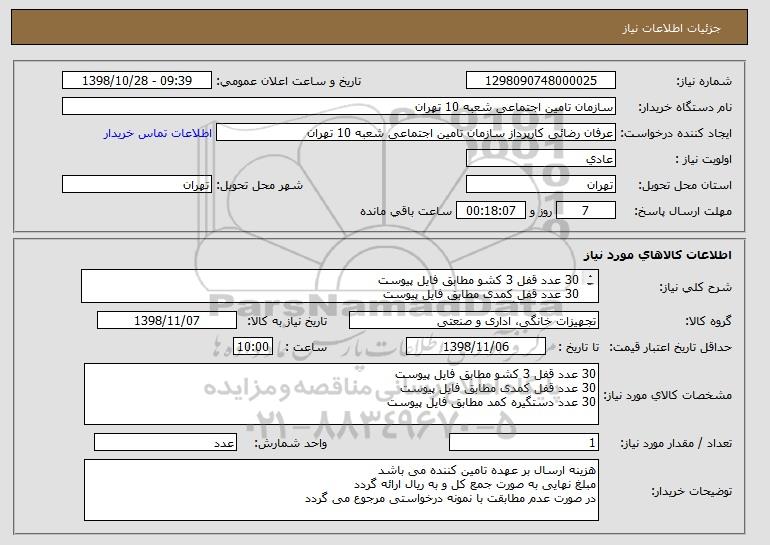This screenshot has width=770, height=545.
Task: Click the goods need date field 1398/11/07
Action: pyautogui.click(x=167, y=321)
